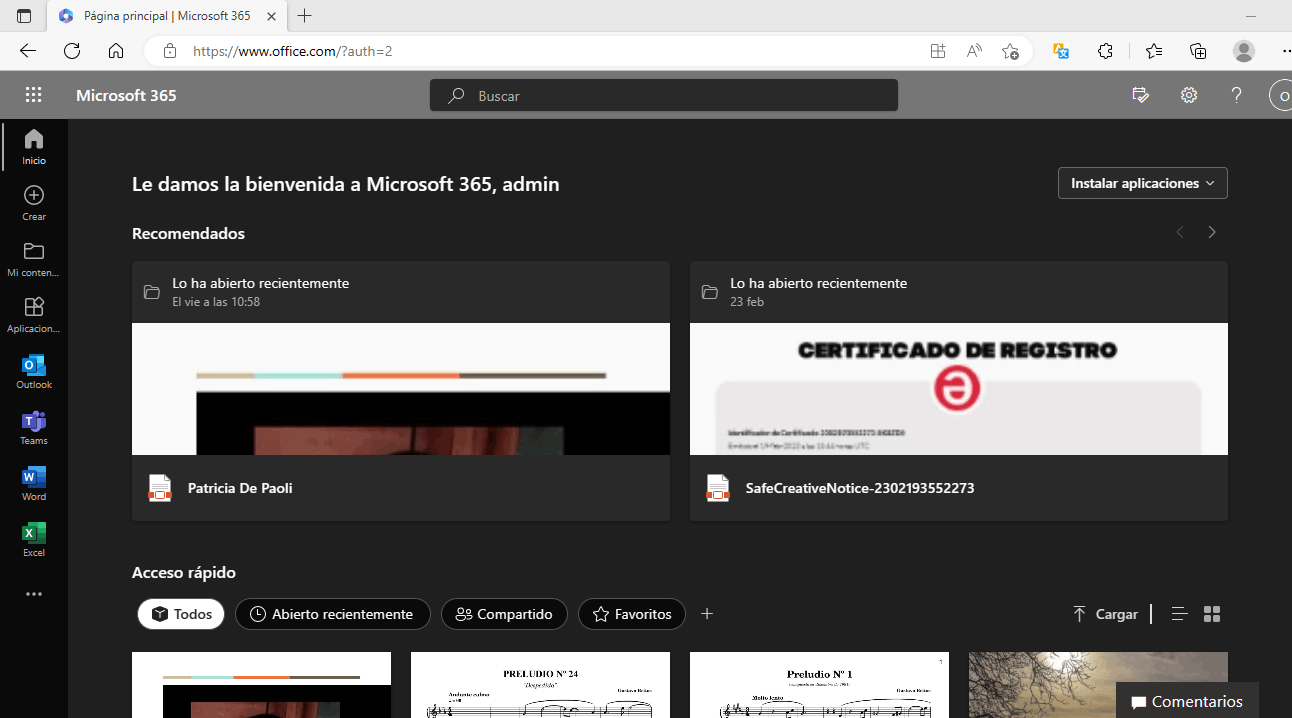Viewport: 1292px width, 718px height.
Task: Click the Buscar search field
Action: [x=664, y=95]
